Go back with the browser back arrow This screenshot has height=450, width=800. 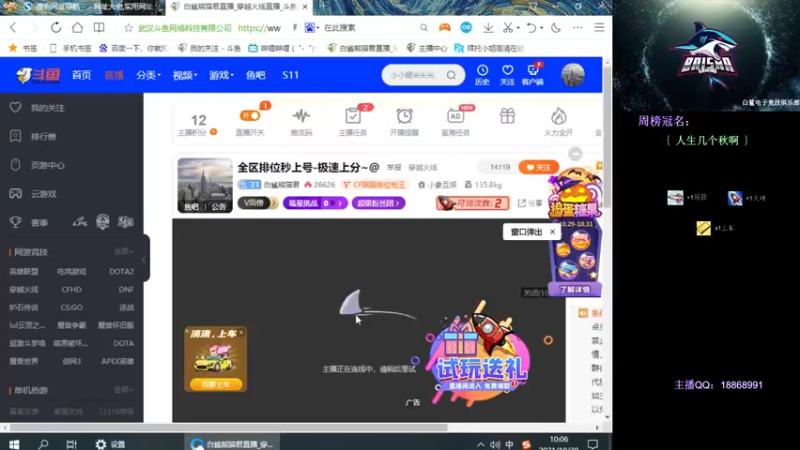tap(13, 28)
